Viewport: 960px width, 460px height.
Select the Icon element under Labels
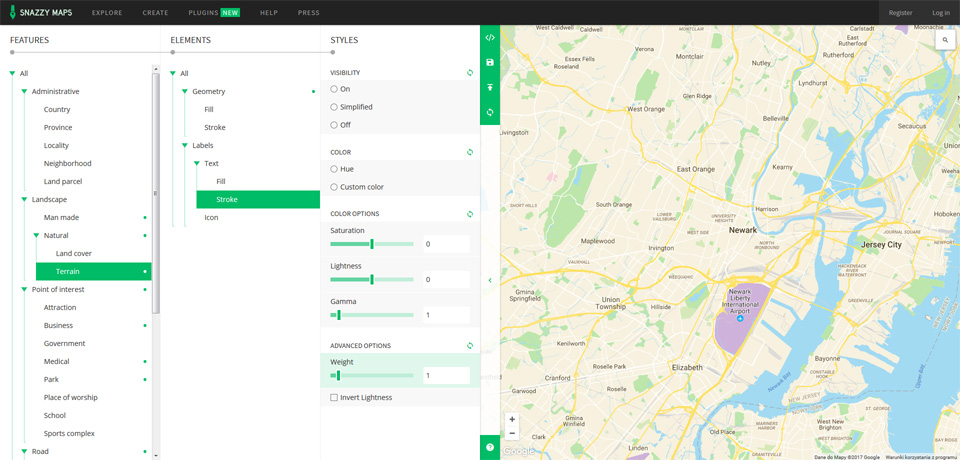point(211,217)
